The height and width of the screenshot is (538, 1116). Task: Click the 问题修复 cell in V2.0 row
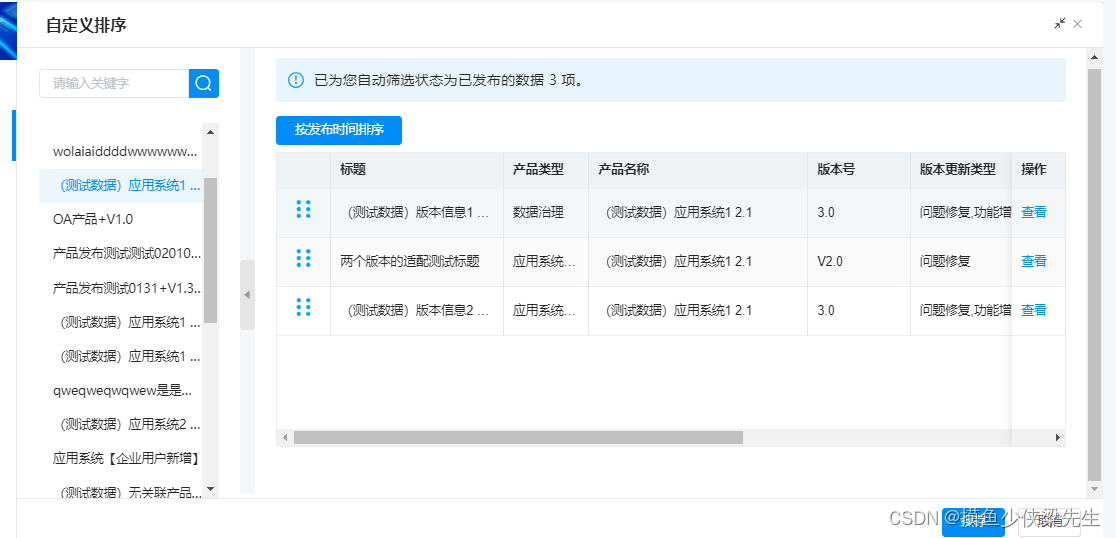tap(961, 261)
